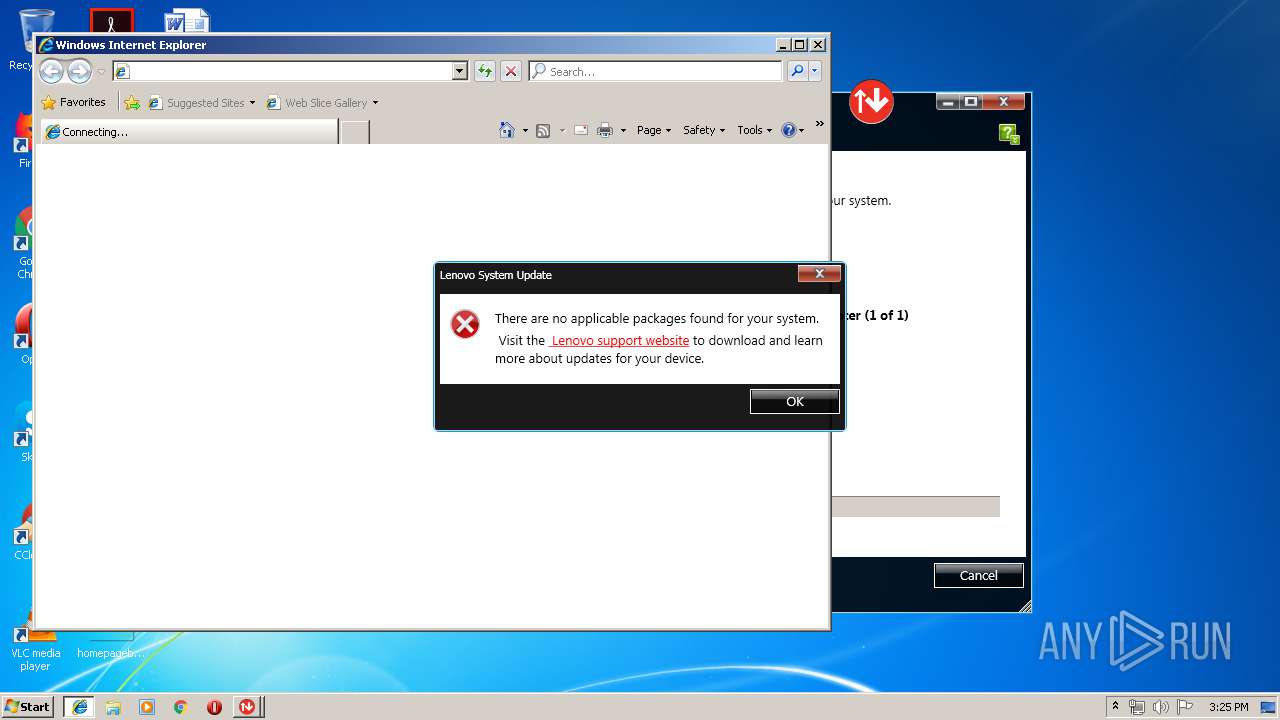This screenshot has width=1280, height=720.
Task: Click the Action Center flag tray icon
Action: 1185,707
